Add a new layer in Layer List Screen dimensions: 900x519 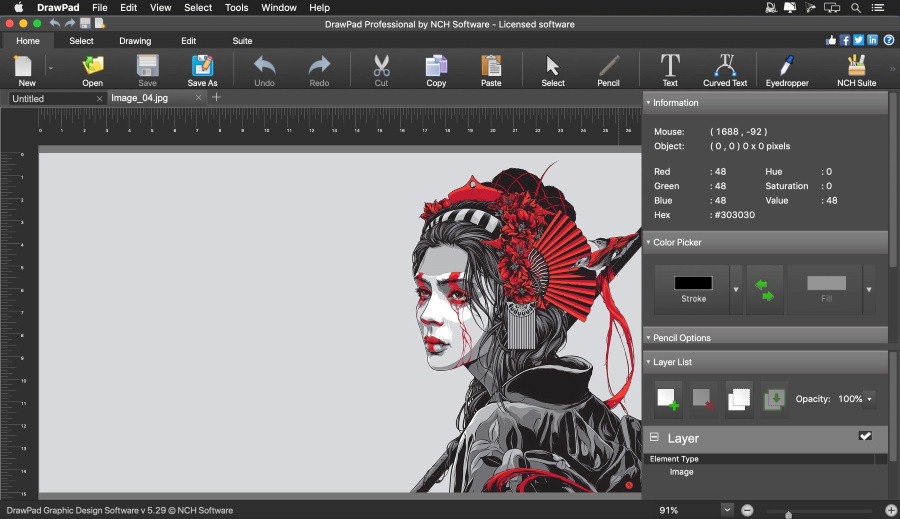[668, 398]
